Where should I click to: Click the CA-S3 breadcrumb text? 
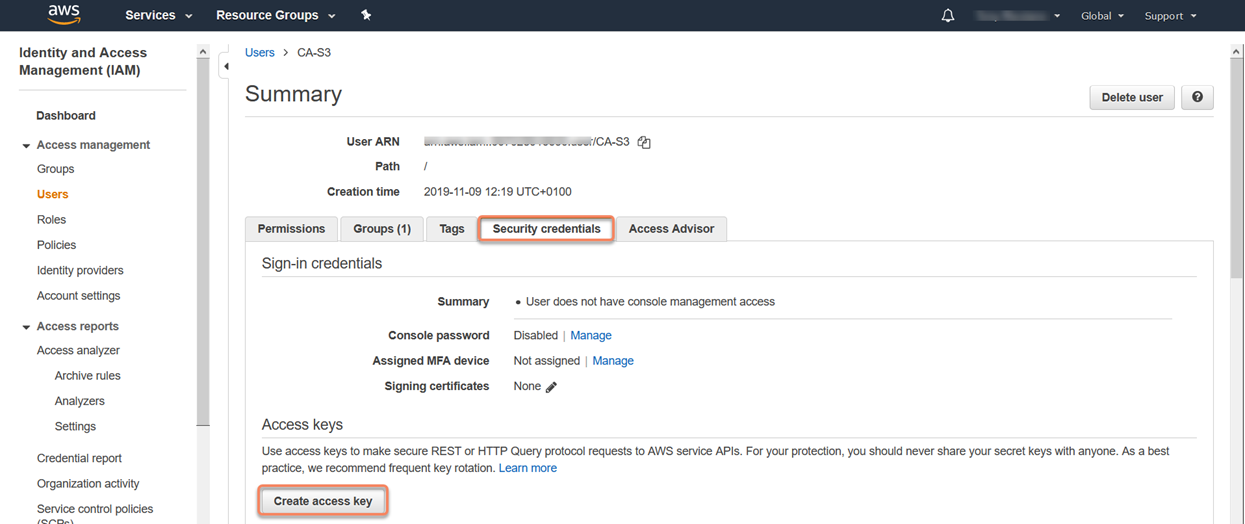pyautogui.click(x=314, y=52)
